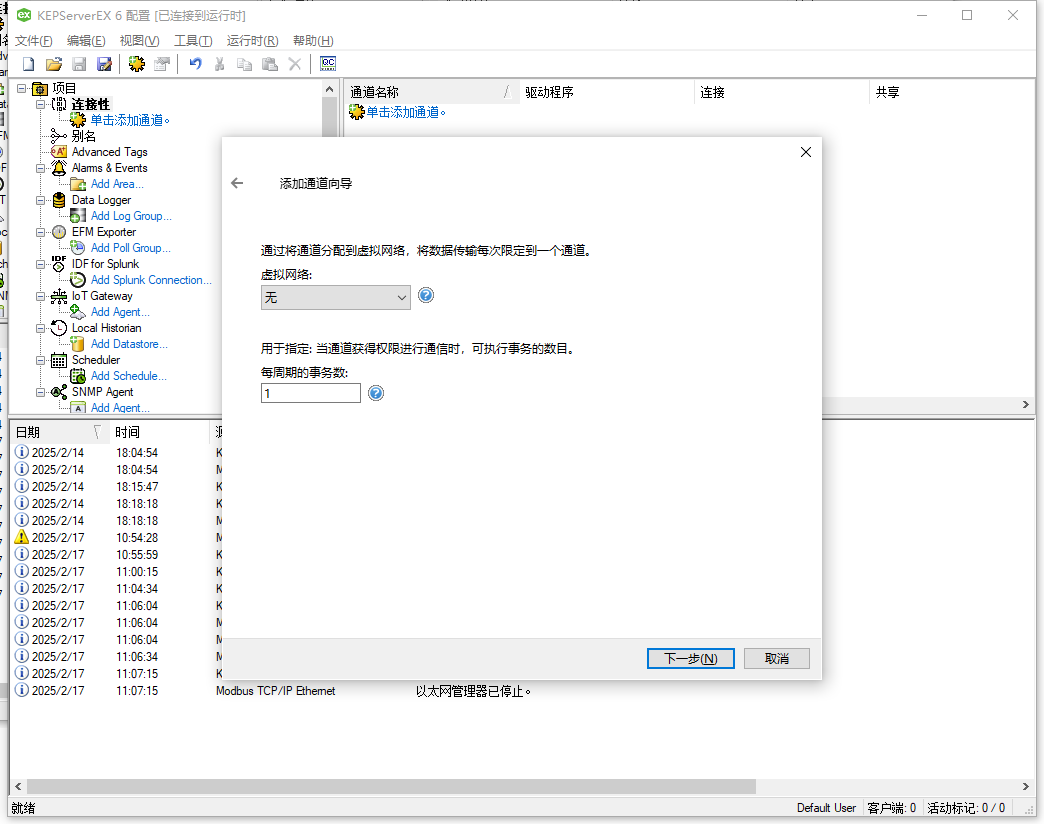The width and height of the screenshot is (1044, 824).
Task: Click the 驱动程序 column header
Action: pos(607,92)
